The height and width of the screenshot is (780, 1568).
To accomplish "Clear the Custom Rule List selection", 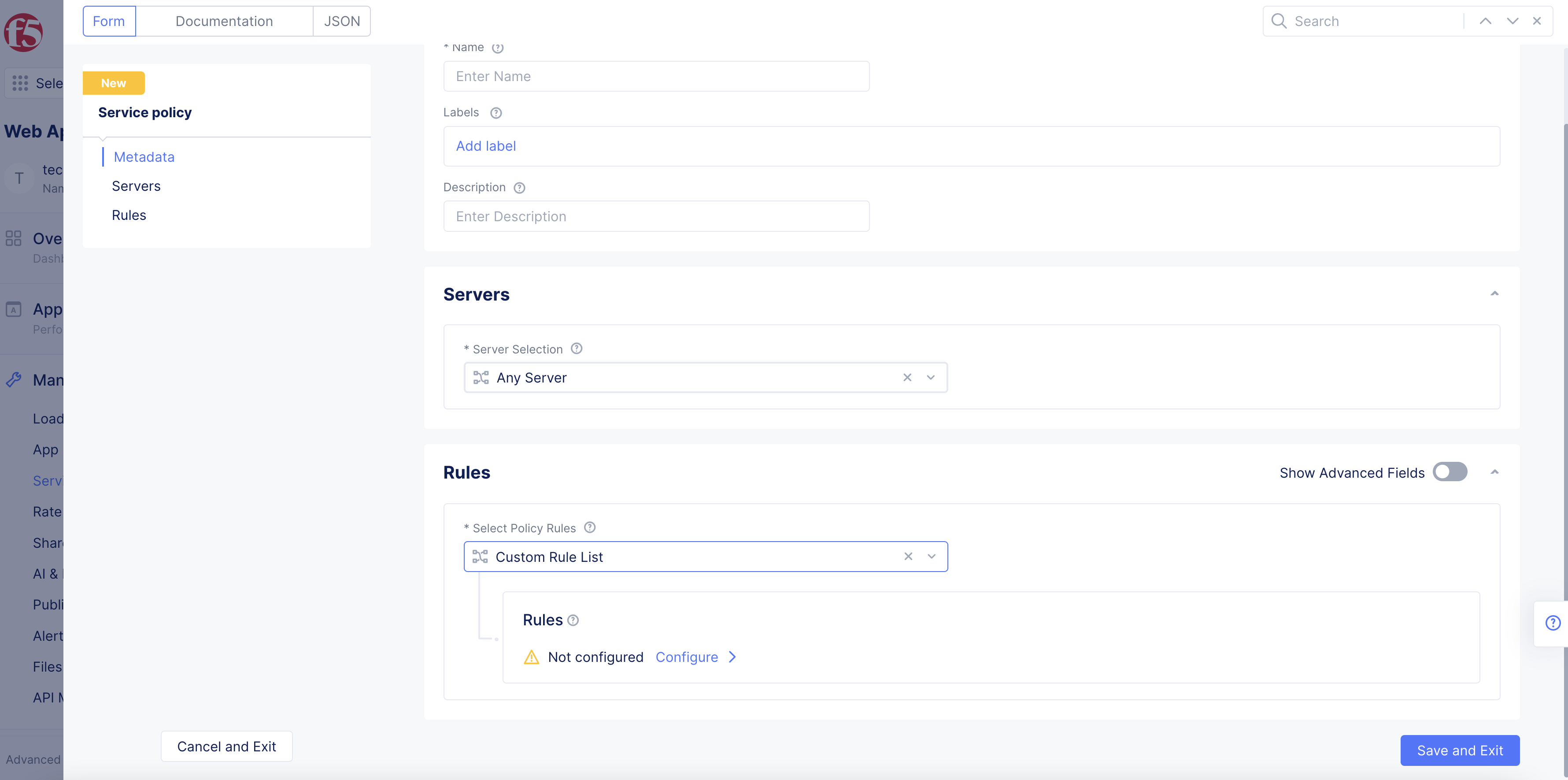I will pyautogui.click(x=908, y=557).
